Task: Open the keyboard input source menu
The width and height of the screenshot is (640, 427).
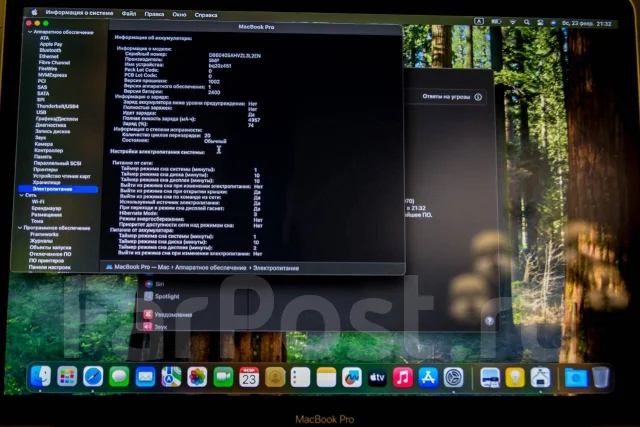Action: click(x=479, y=21)
